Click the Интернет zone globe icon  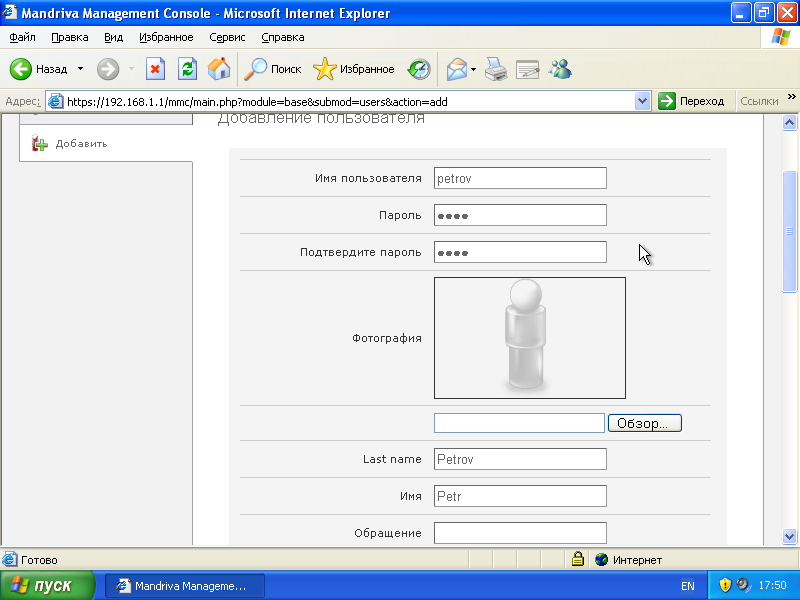pyautogui.click(x=602, y=560)
